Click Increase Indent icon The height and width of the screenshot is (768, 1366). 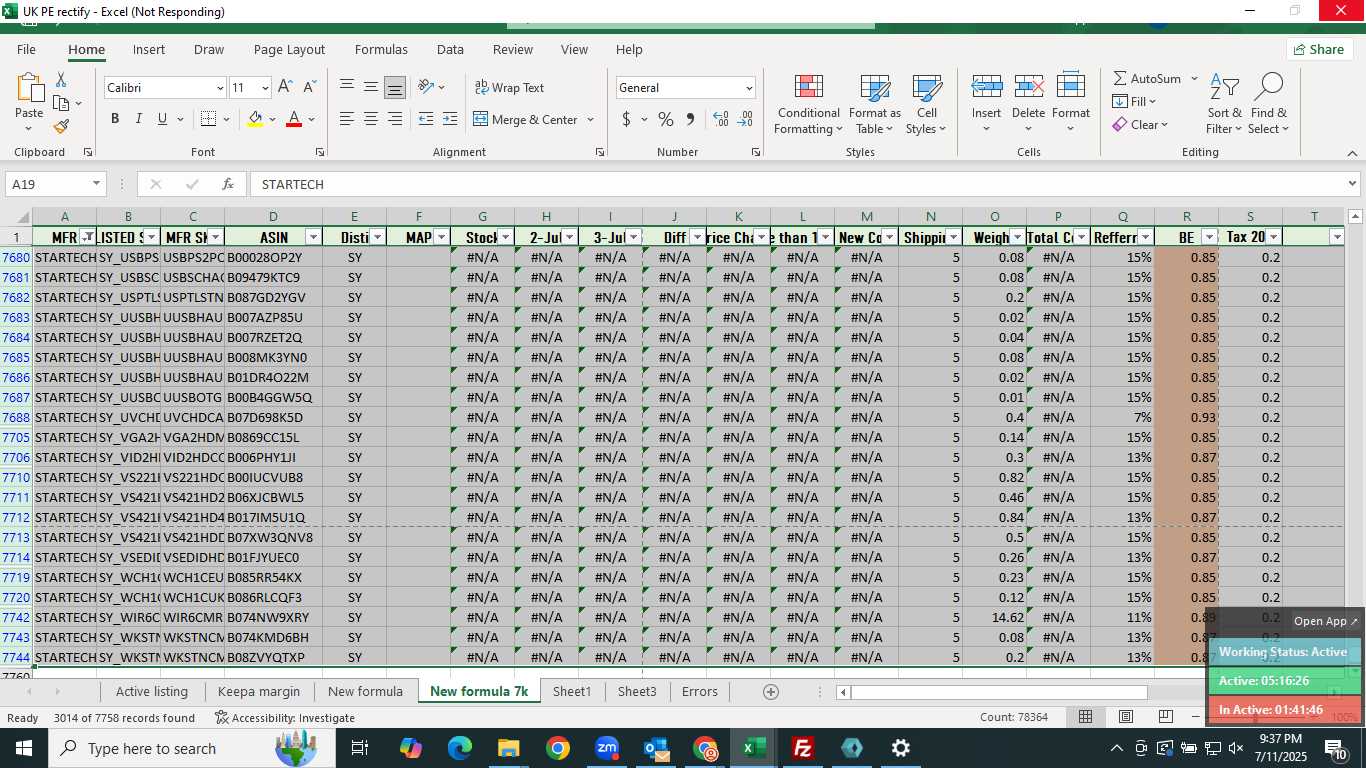pos(450,119)
